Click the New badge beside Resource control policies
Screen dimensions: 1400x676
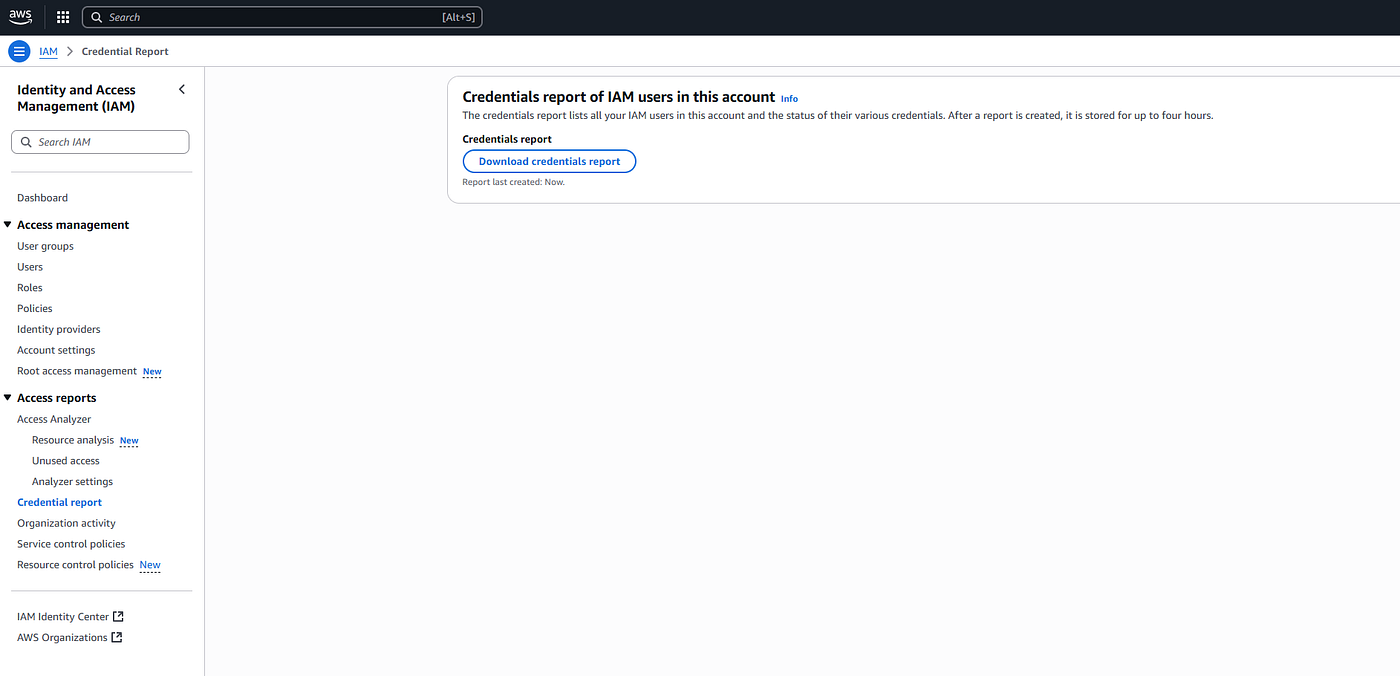click(x=150, y=565)
